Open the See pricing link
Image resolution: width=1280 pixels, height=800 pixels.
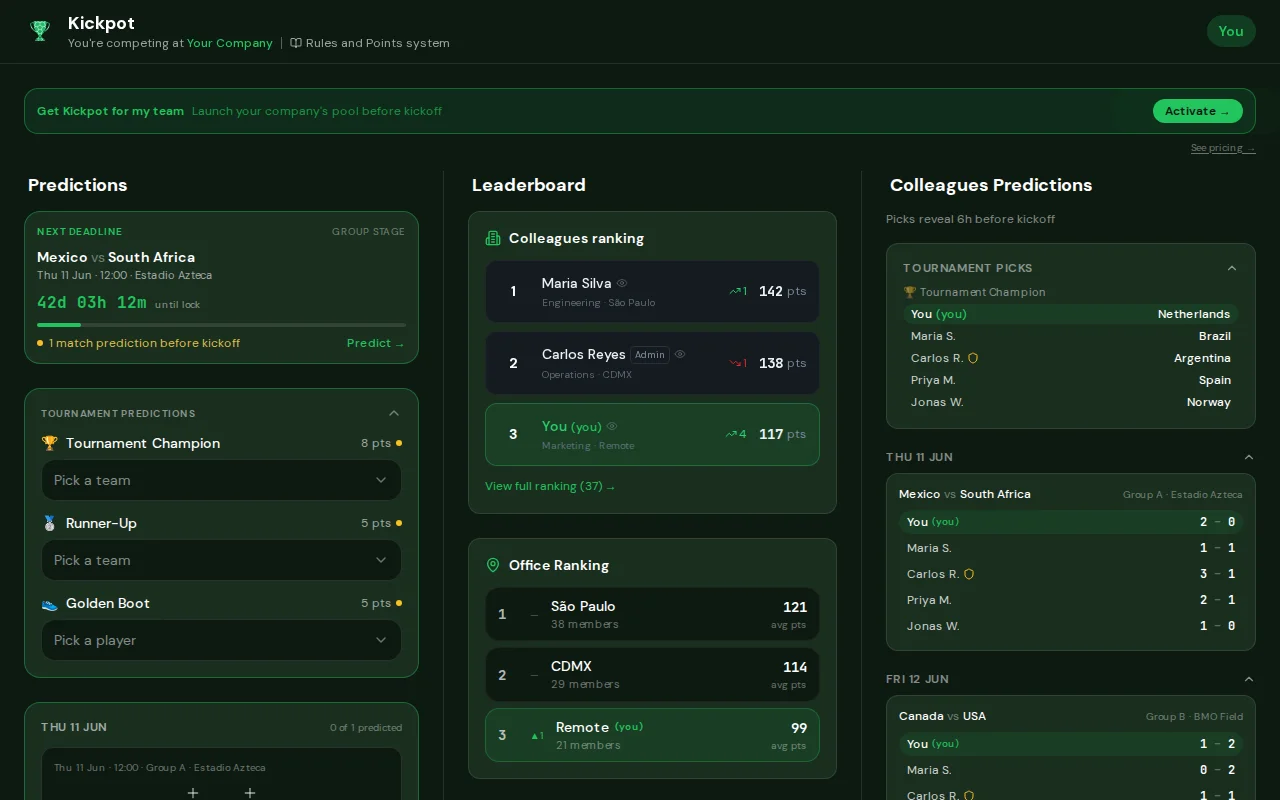[1223, 148]
